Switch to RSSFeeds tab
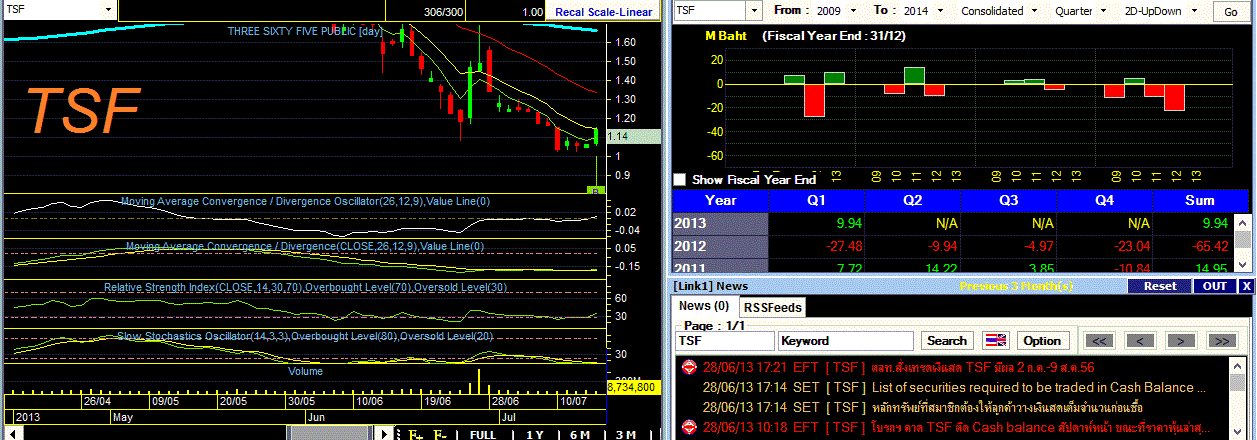1257x440 pixels. [773, 307]
